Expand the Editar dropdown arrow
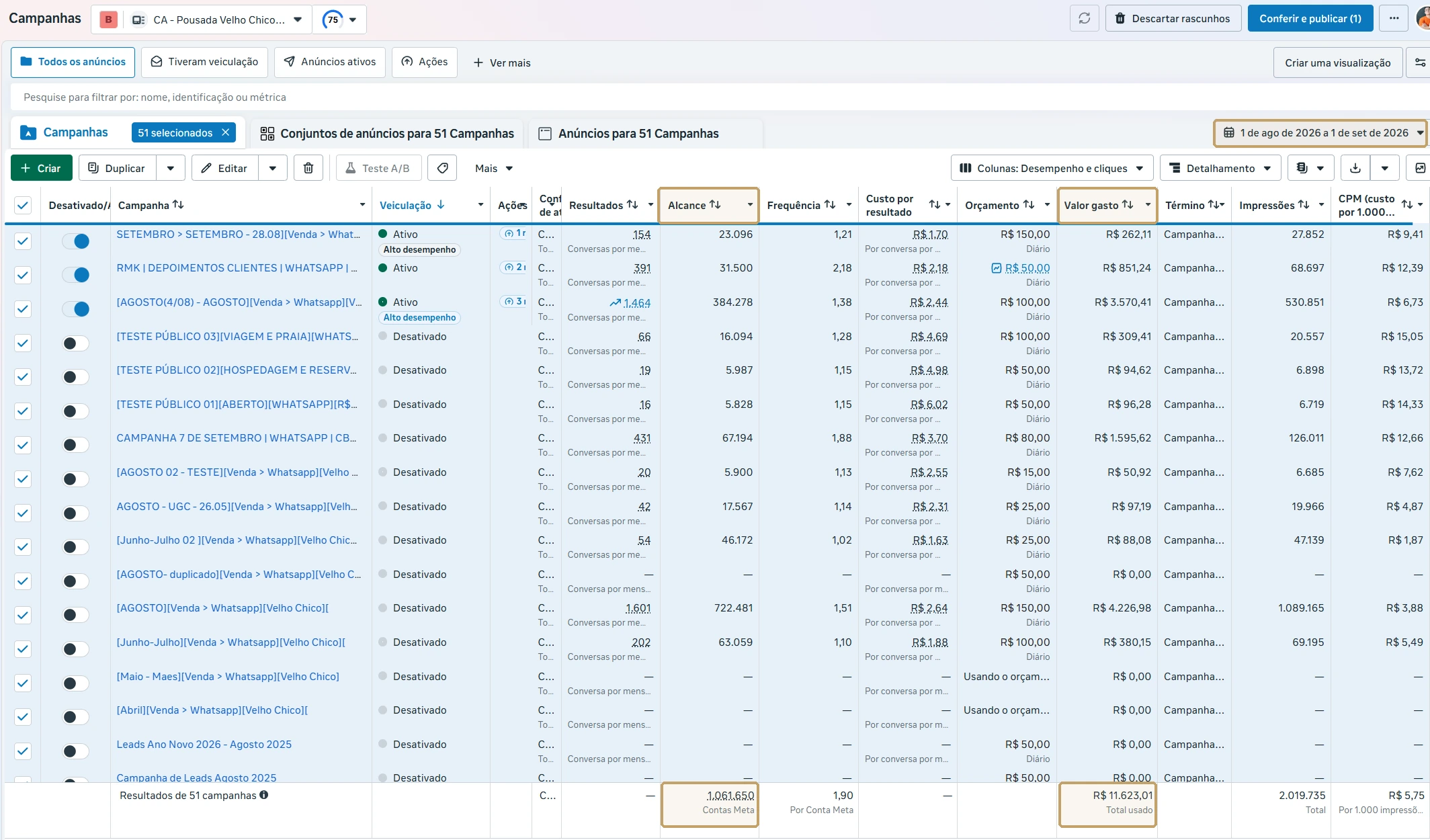This screenshot has height=840, width=1430. click(x=273, y=168)
